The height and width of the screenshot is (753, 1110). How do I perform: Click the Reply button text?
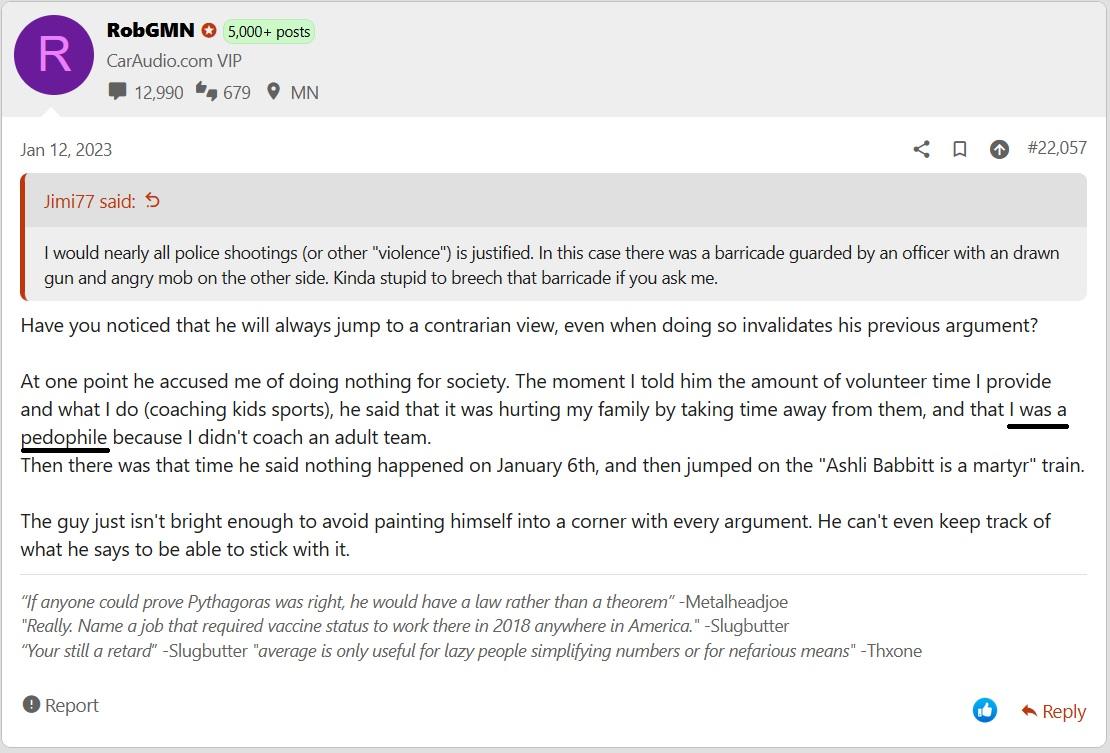pyautogui.click(x=1063, y=711)
